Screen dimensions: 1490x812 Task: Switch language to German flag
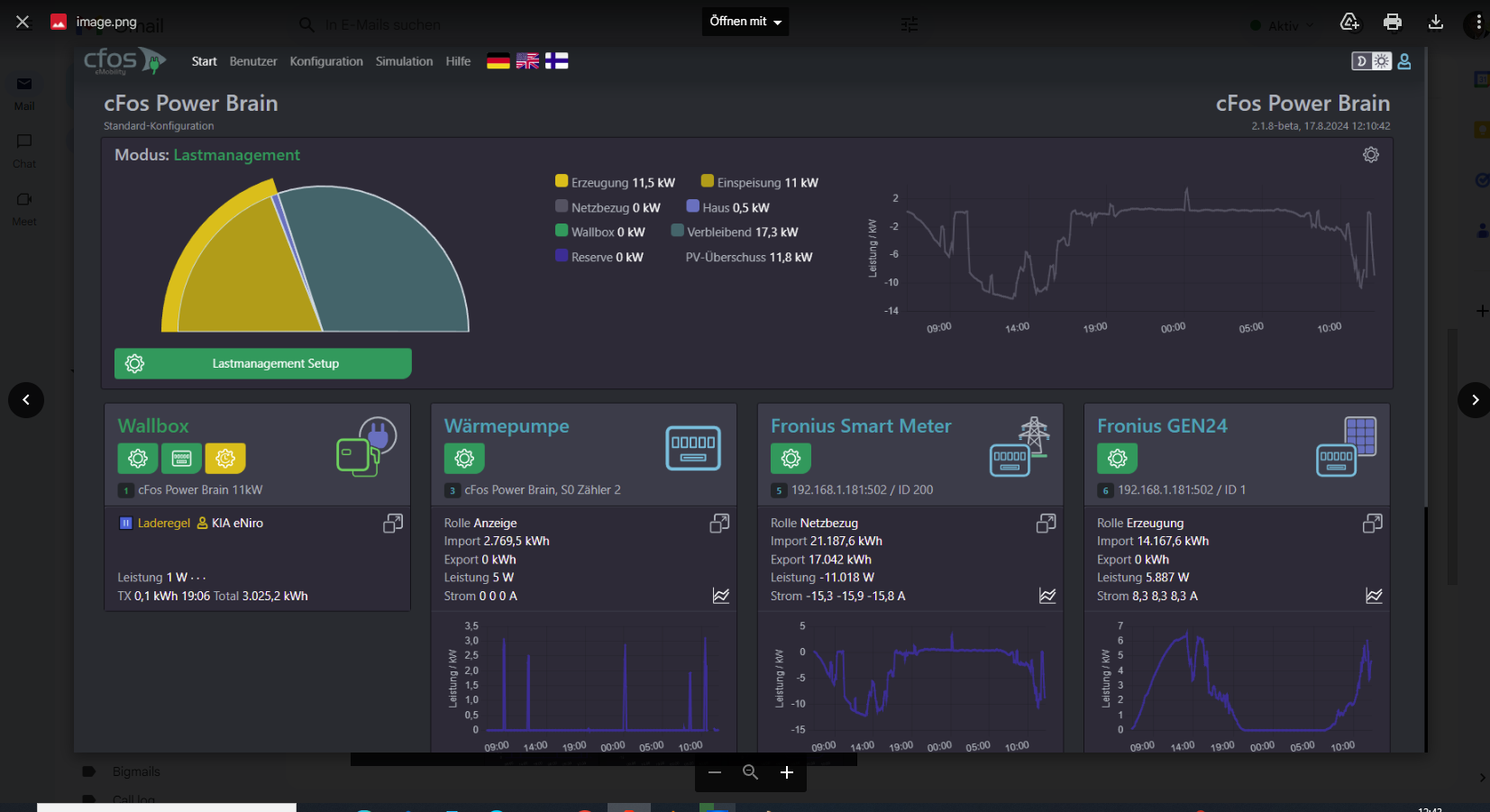[498, 61]
